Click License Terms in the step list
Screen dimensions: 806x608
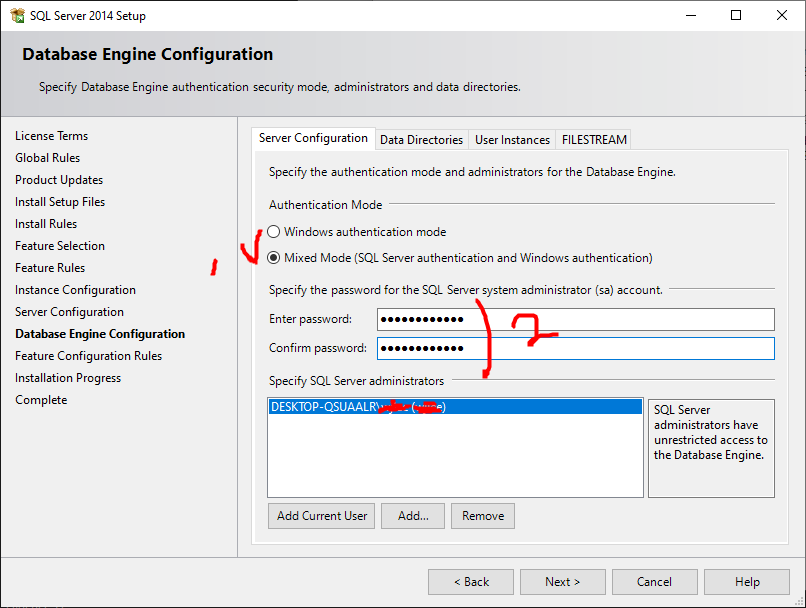[x=51, y=136]
